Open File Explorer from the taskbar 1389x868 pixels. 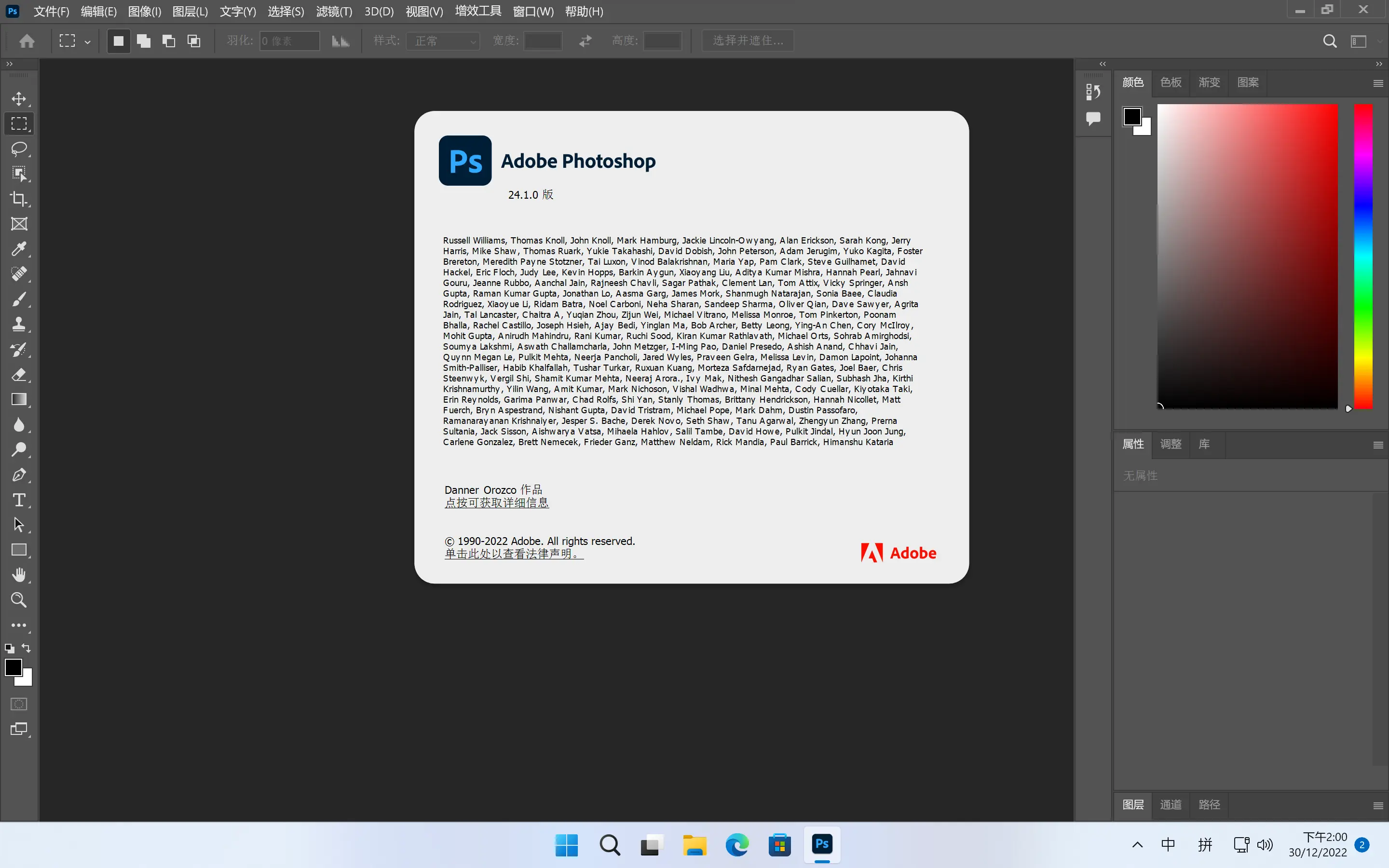694,845
